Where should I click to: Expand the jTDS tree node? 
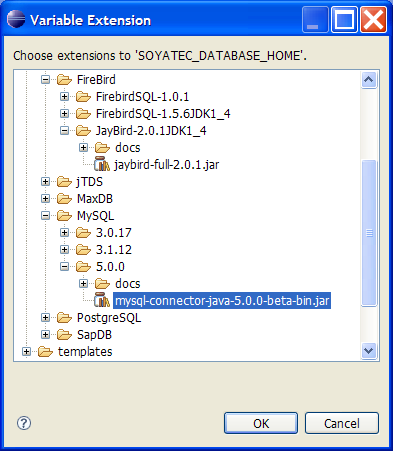45,182
